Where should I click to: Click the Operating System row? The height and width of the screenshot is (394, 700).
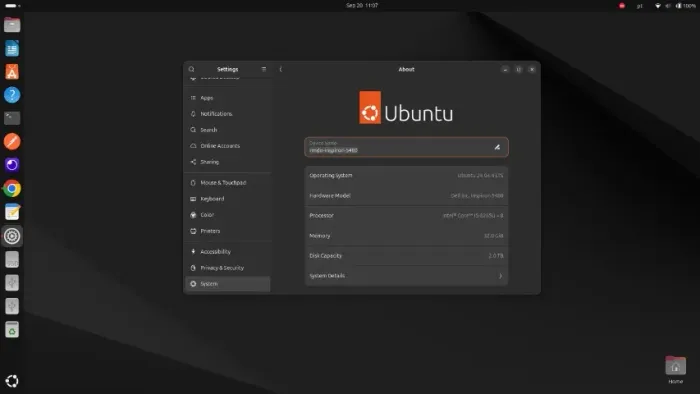(406, 175)
